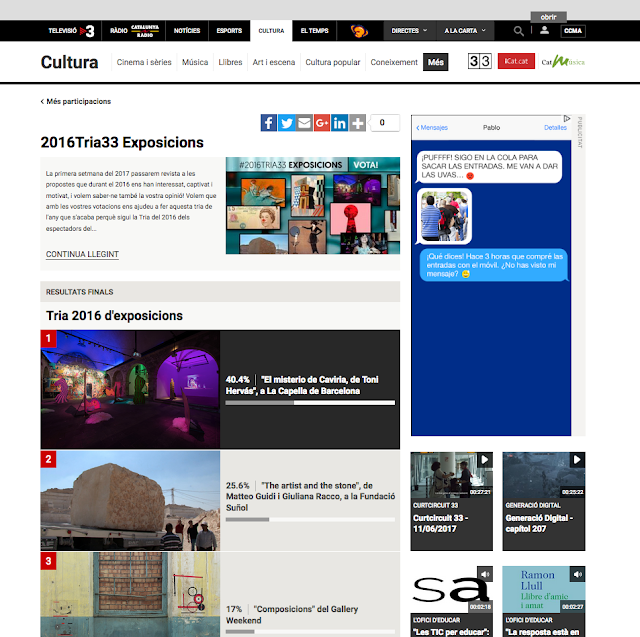This screenshot has height=637, width=640.
Task: Open the AdChoices triangle icon on advertisement
Action: 567,118
